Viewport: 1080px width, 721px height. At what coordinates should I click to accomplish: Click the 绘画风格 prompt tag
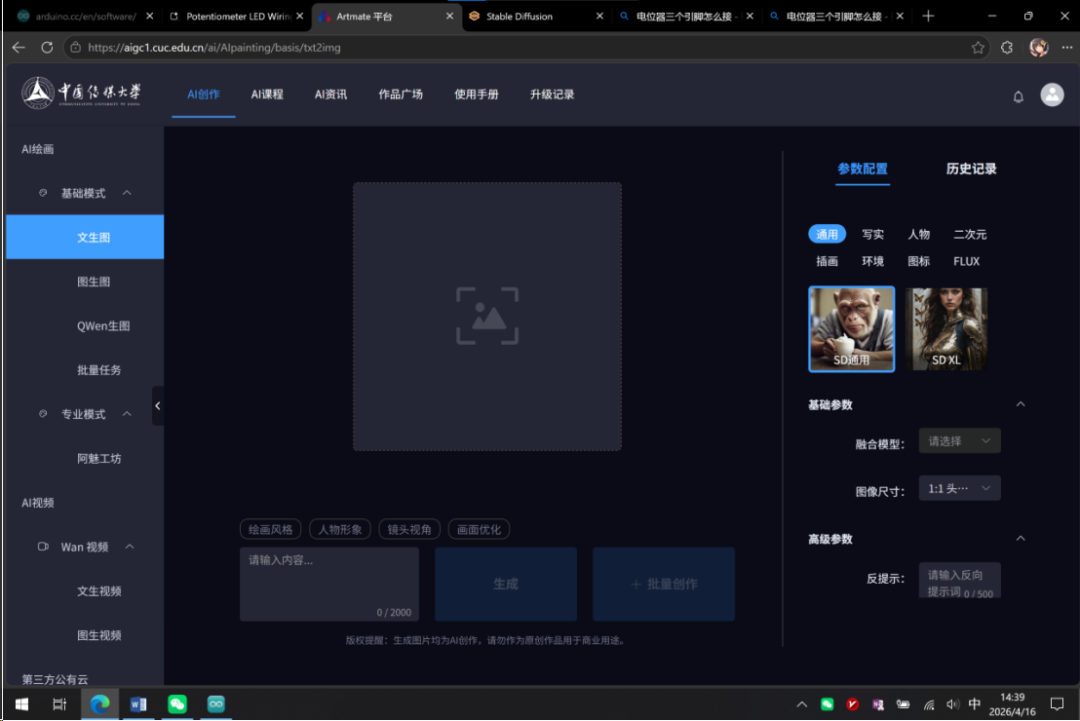270,530
